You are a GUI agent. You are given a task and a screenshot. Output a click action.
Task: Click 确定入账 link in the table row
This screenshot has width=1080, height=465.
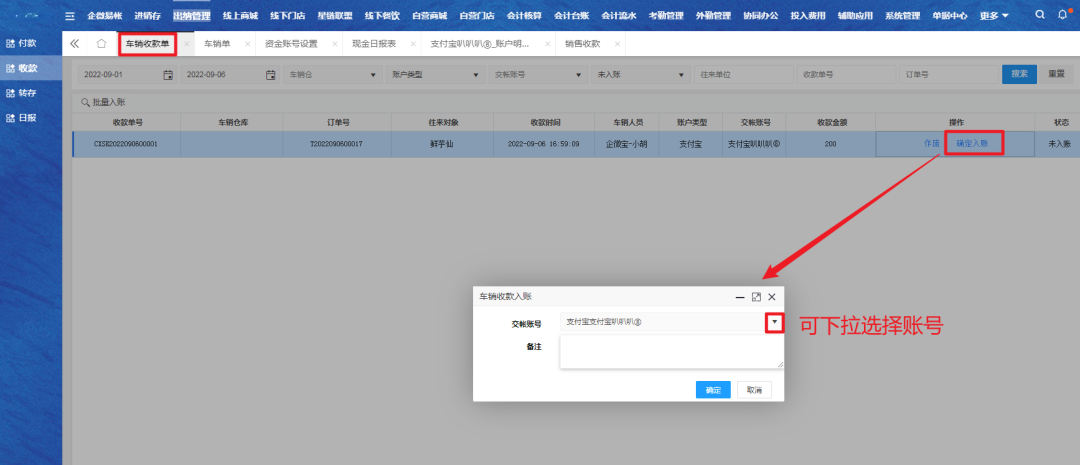point(971,144)
